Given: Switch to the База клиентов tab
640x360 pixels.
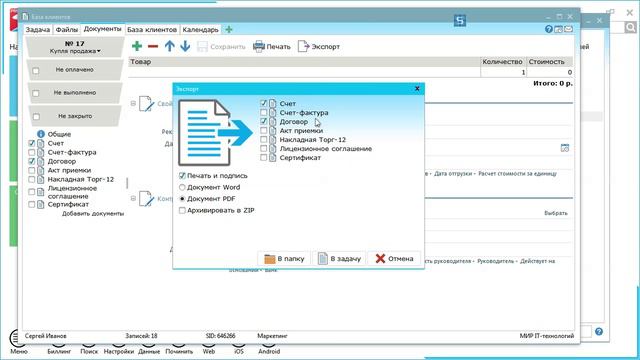Looking at the screenshot, I should [152, 30].
